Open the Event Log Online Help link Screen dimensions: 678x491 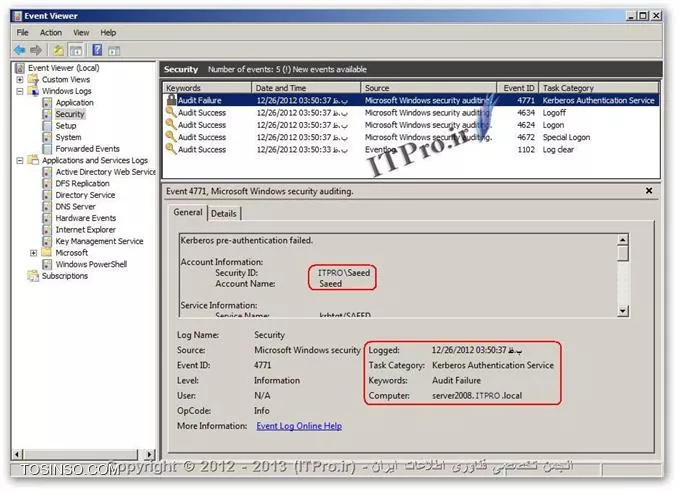[x=299, y=426]
